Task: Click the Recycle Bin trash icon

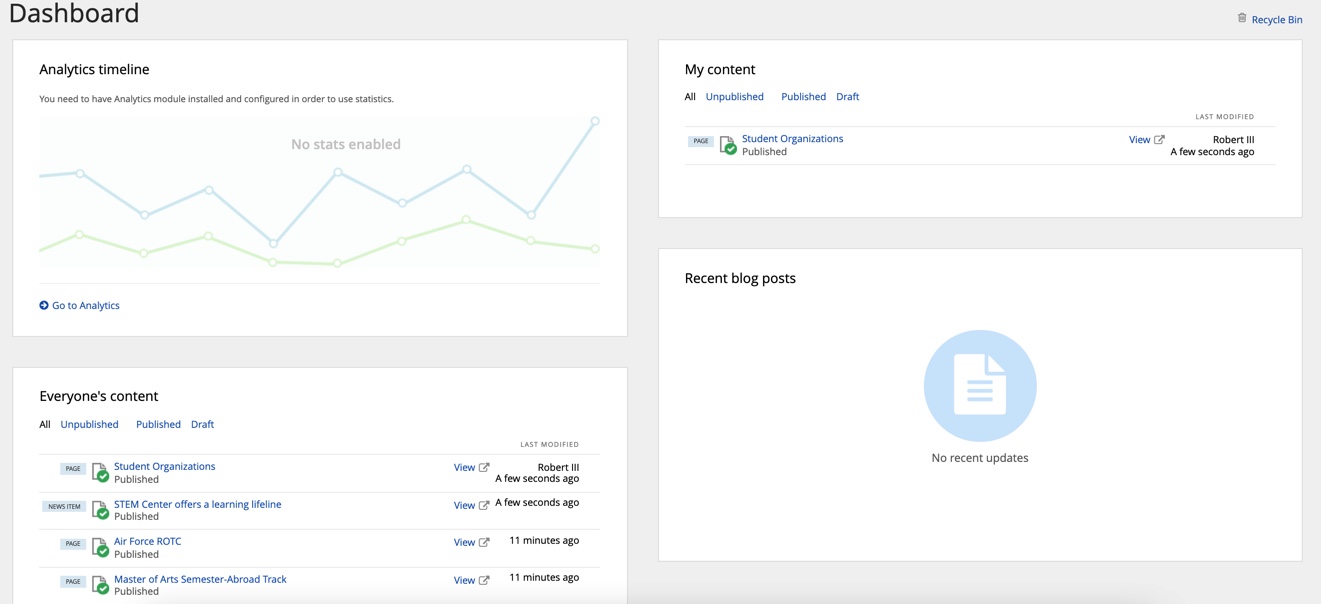Action: (1242, 18)
